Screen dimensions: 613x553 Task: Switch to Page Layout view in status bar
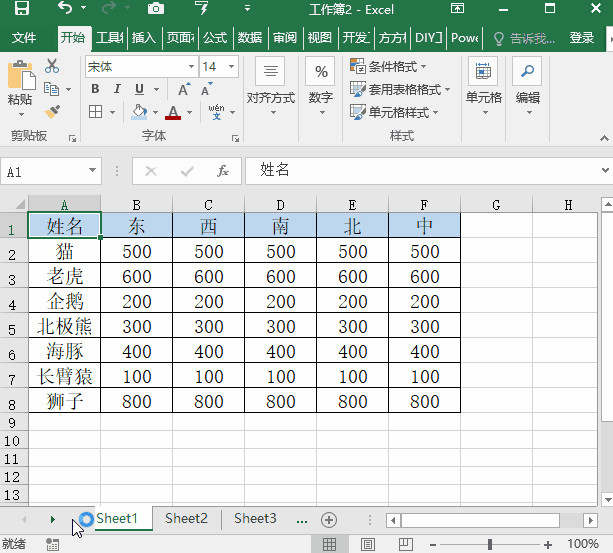point(368,544)
